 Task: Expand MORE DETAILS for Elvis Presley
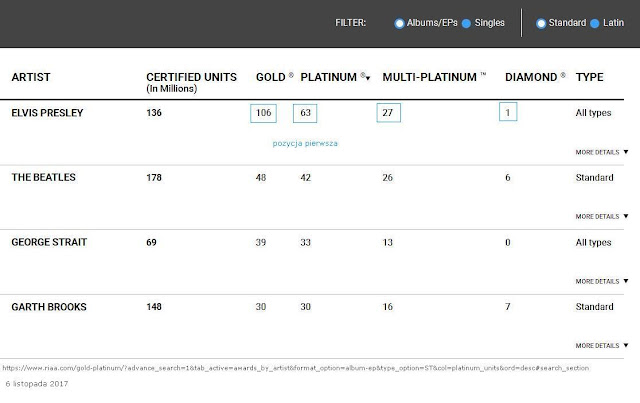tap(602, 152)
